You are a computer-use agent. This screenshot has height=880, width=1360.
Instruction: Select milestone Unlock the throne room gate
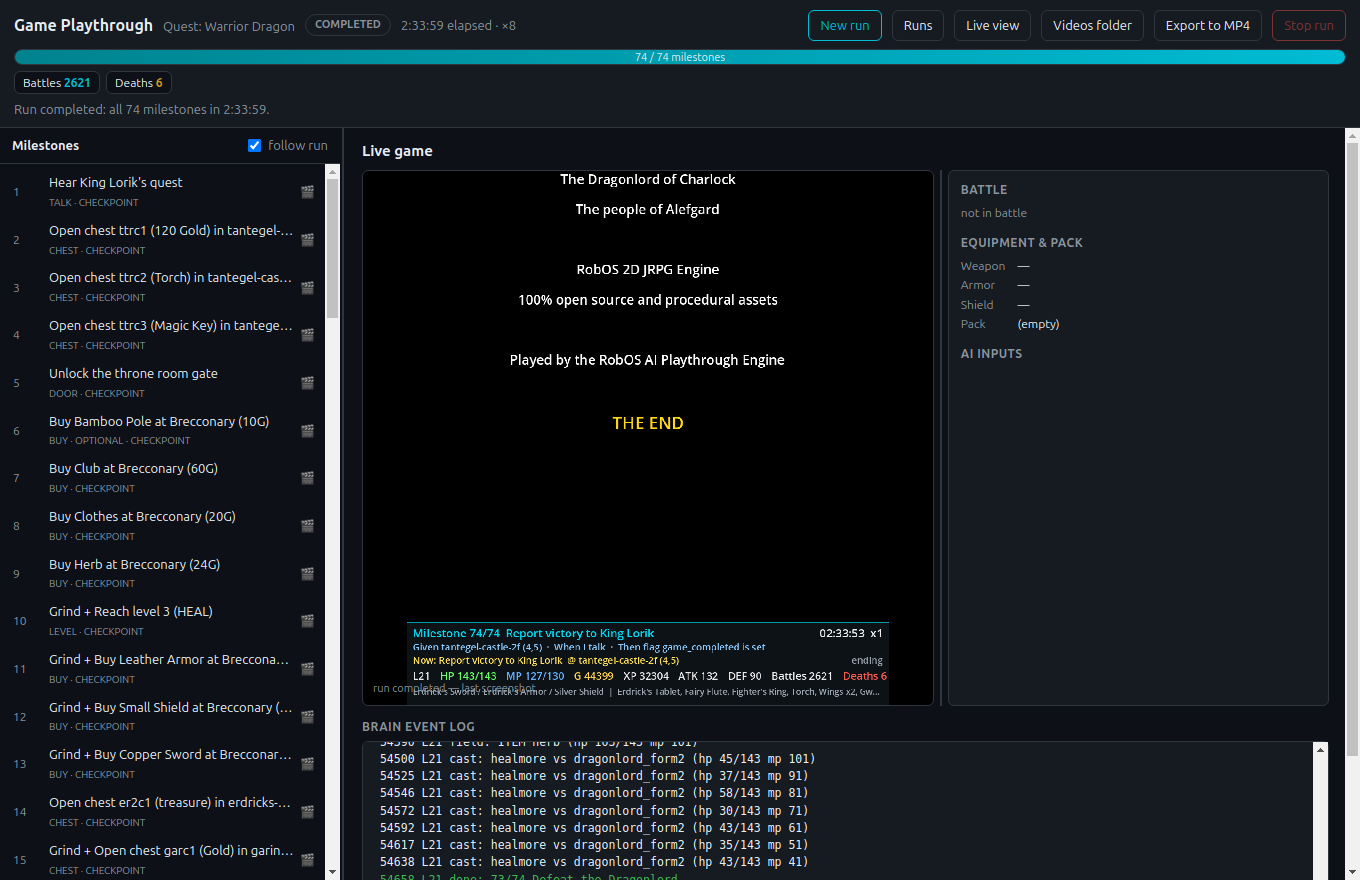point(163,383)
